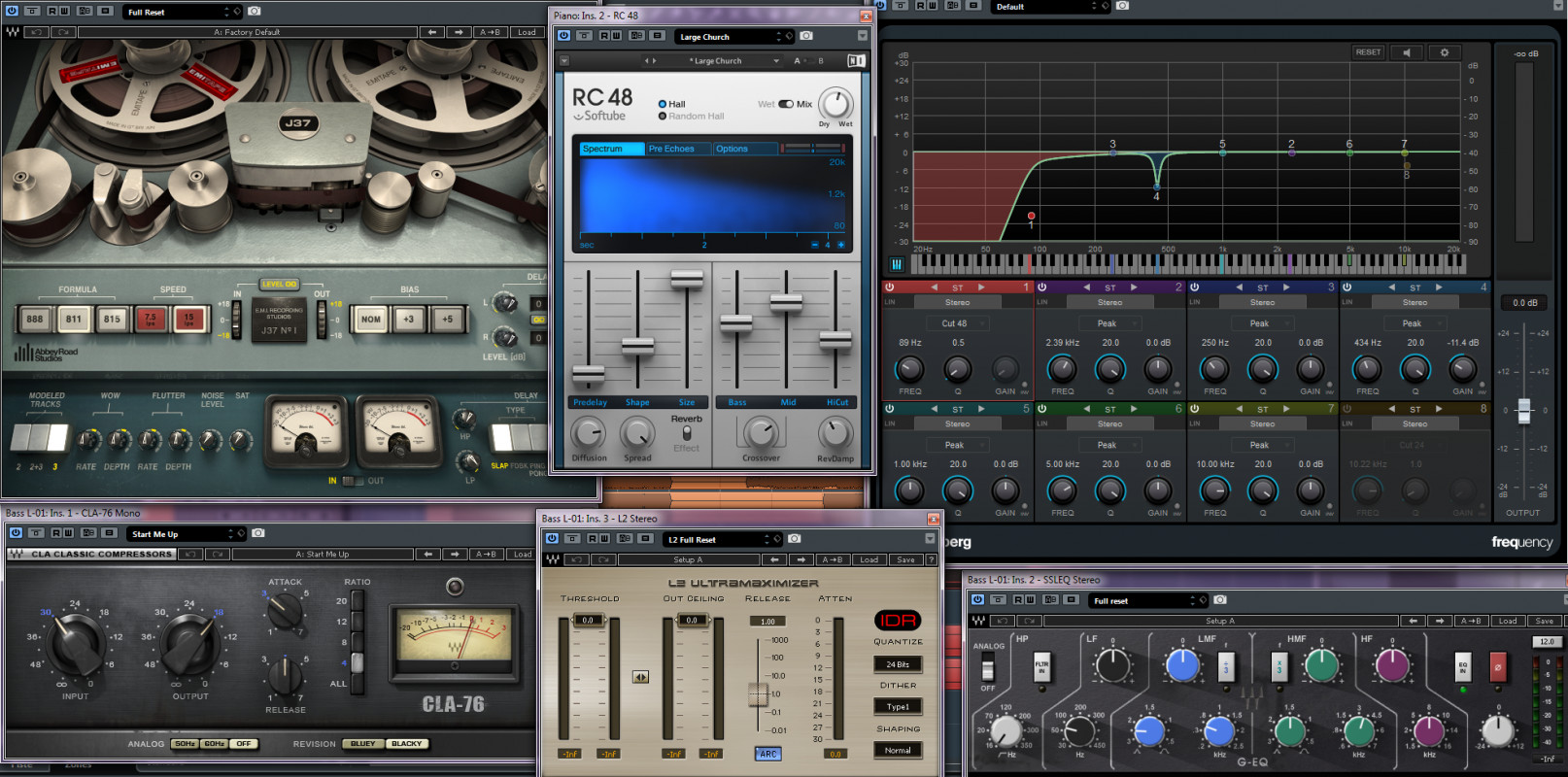The width and height of the screenshot is (1568, 777).
Task: Click ARC button in L2 Ultramaximizer
Action: click(768, 754)
